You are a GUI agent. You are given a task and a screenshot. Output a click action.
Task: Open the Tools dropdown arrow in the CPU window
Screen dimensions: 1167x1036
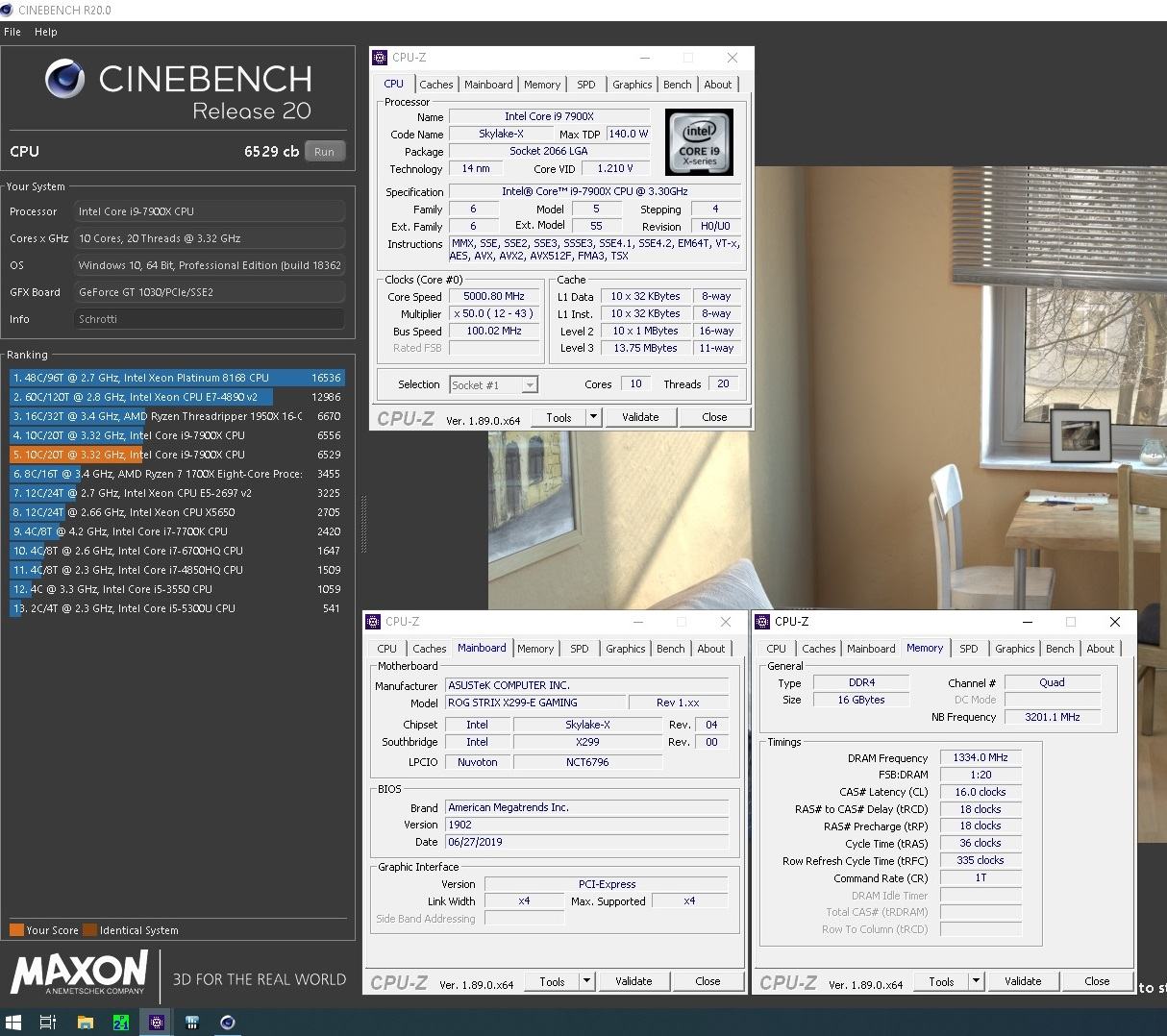click(x=593, y=417)
